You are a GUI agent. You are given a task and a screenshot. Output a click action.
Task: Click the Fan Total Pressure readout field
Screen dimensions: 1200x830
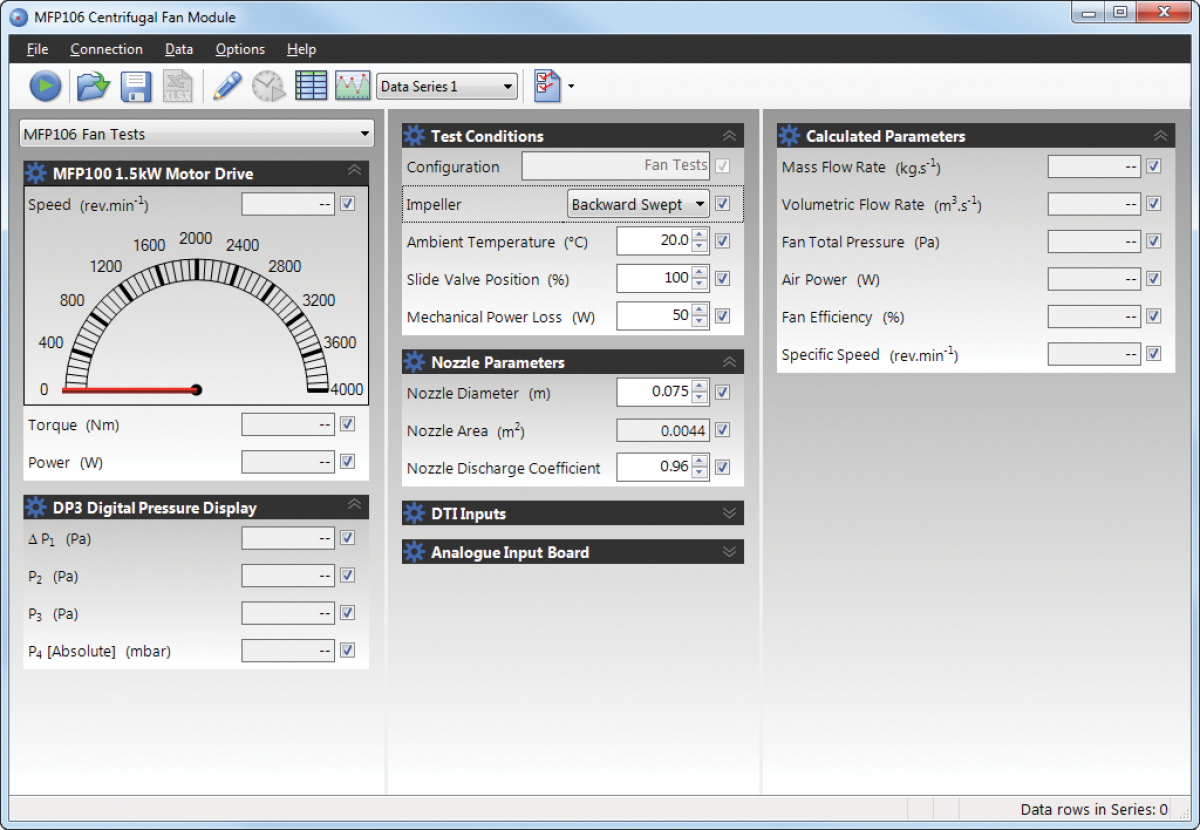coord(1094,241)
